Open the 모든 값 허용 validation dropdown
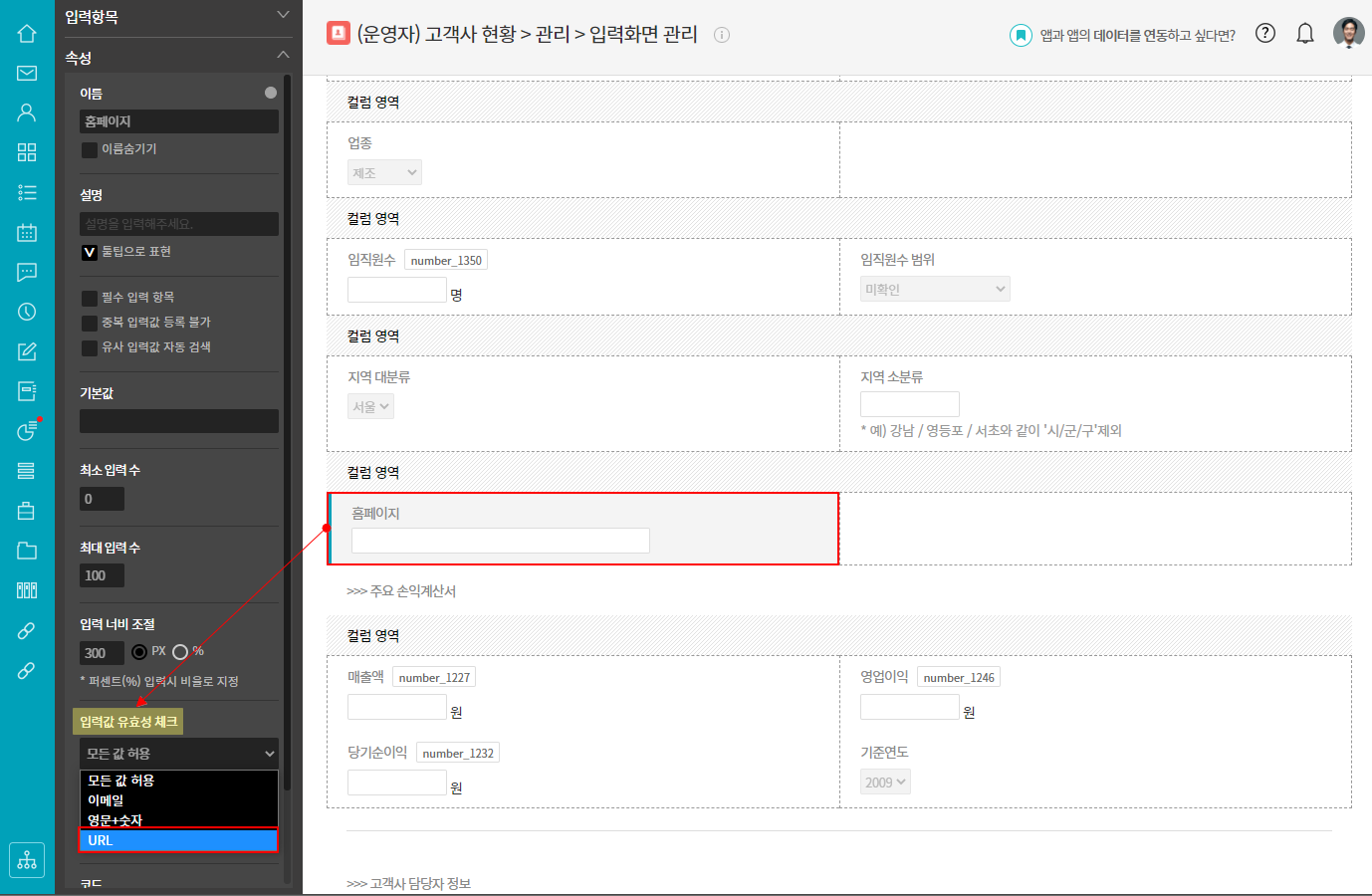This screenshot has height=896, width=1372. [179, 754]
